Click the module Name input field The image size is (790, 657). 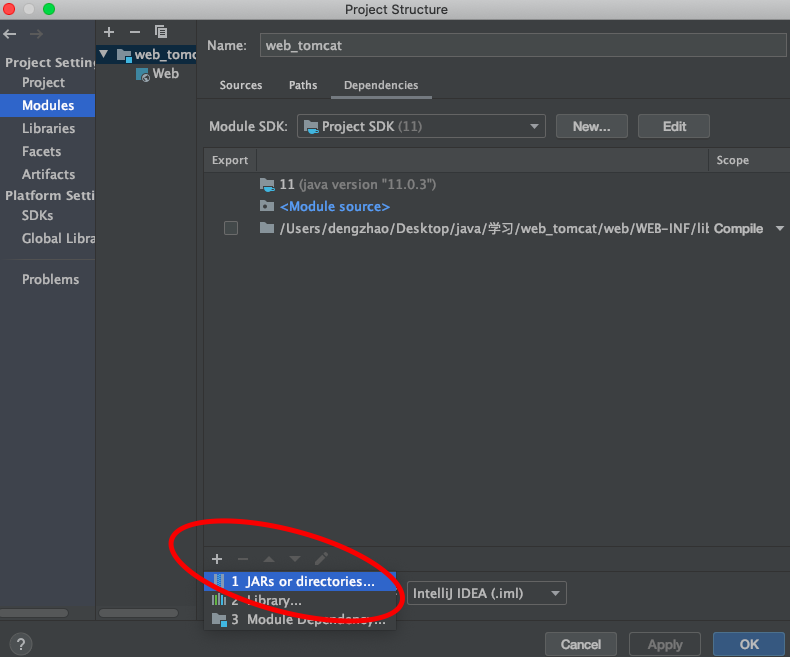click(522, 45)
